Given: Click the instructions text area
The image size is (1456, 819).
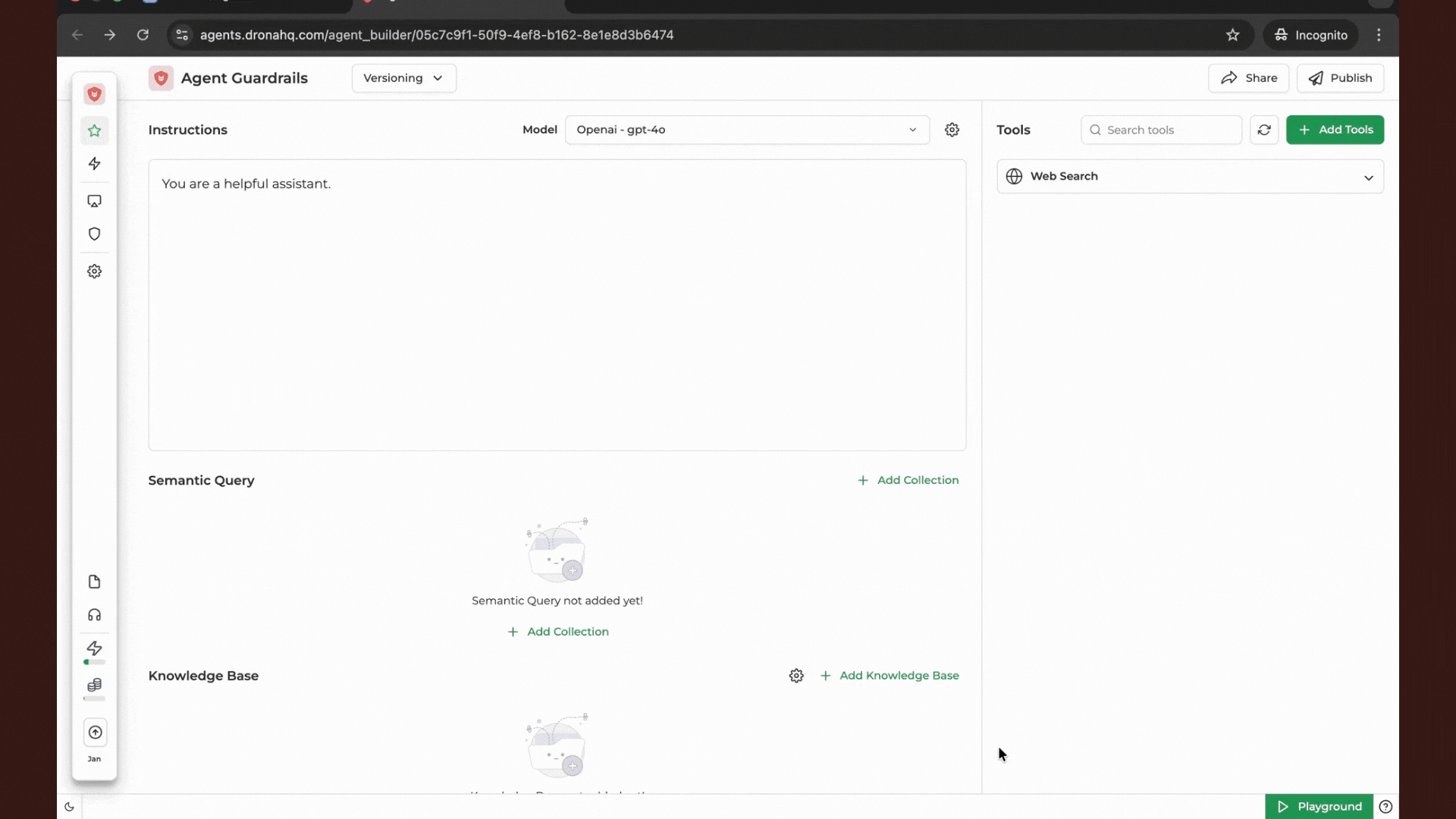Looking at the screenshot, I should [x=557, y=303].
